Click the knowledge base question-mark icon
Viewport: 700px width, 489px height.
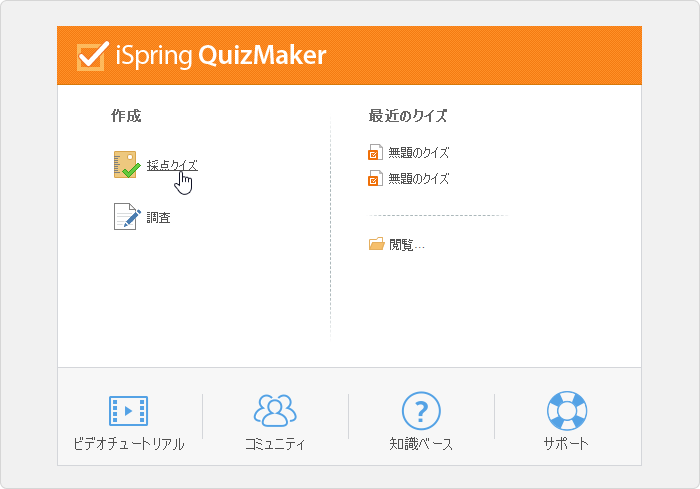[421, 410]
